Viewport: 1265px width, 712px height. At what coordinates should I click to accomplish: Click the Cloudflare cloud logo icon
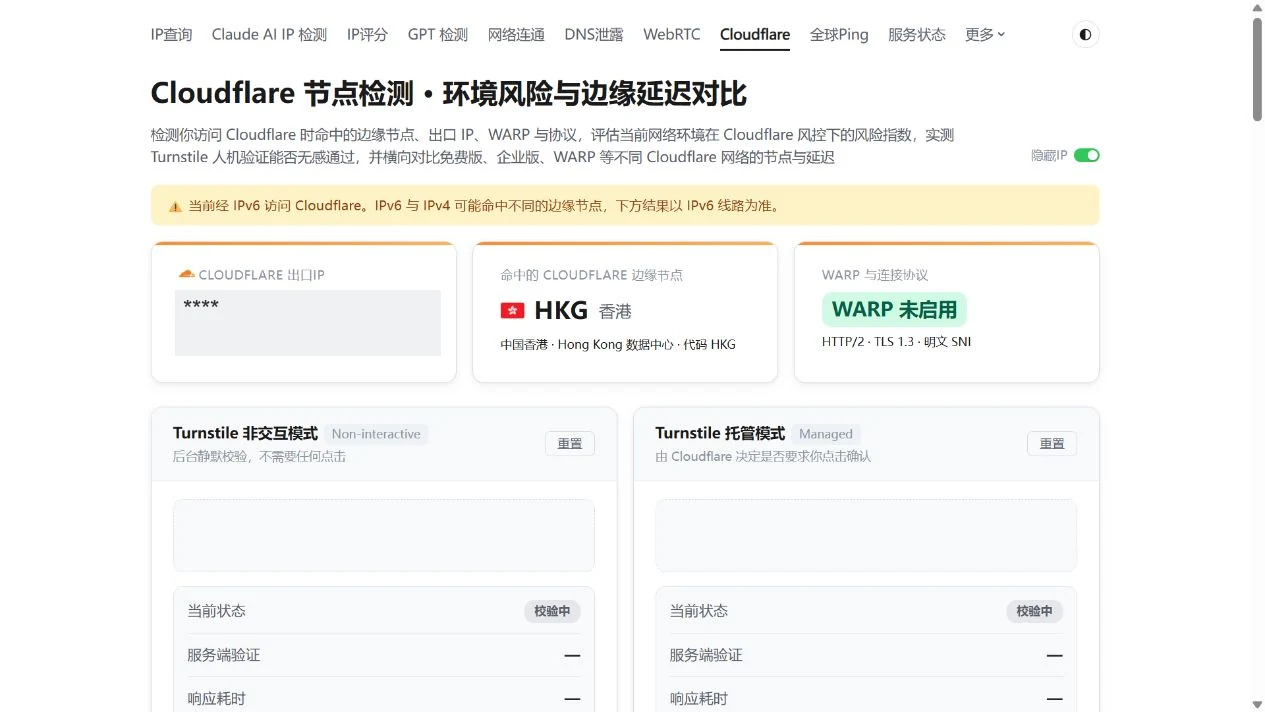[x=186, y=274]
